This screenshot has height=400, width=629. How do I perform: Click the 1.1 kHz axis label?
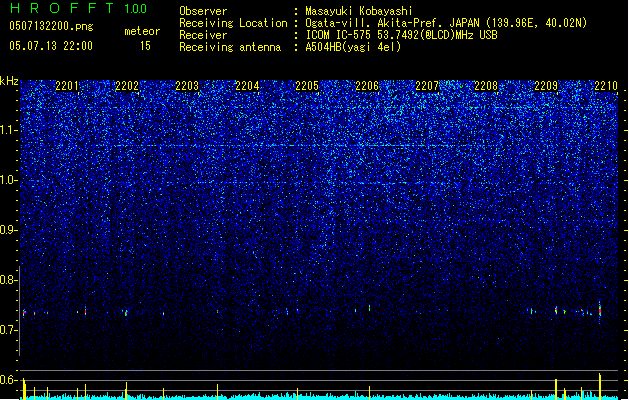click(9, 130)
